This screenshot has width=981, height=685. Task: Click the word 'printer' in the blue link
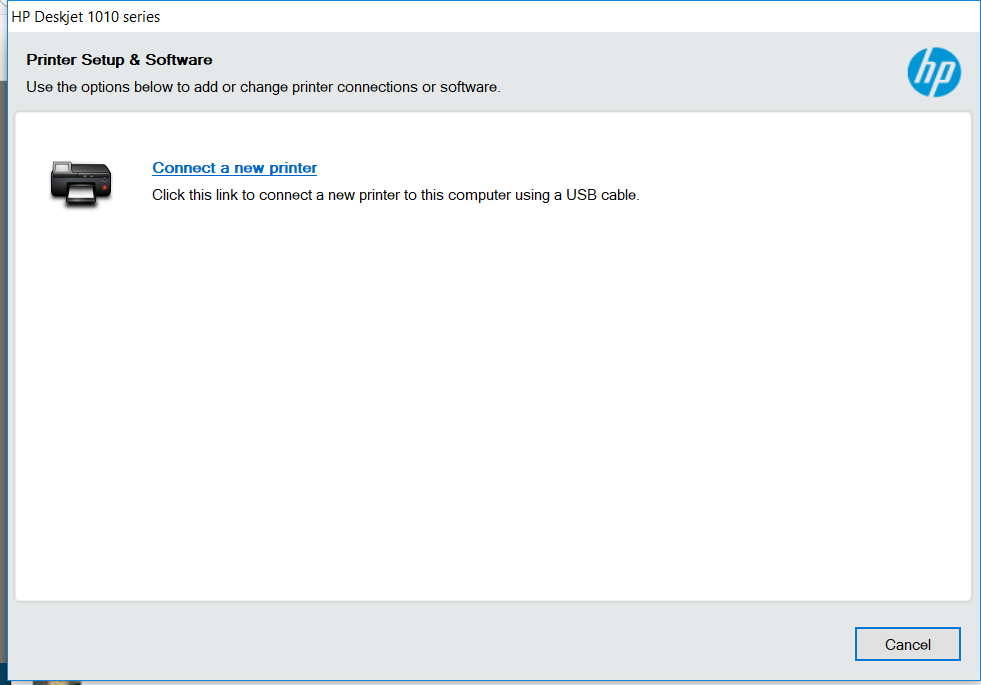click(x=293, y=168)
